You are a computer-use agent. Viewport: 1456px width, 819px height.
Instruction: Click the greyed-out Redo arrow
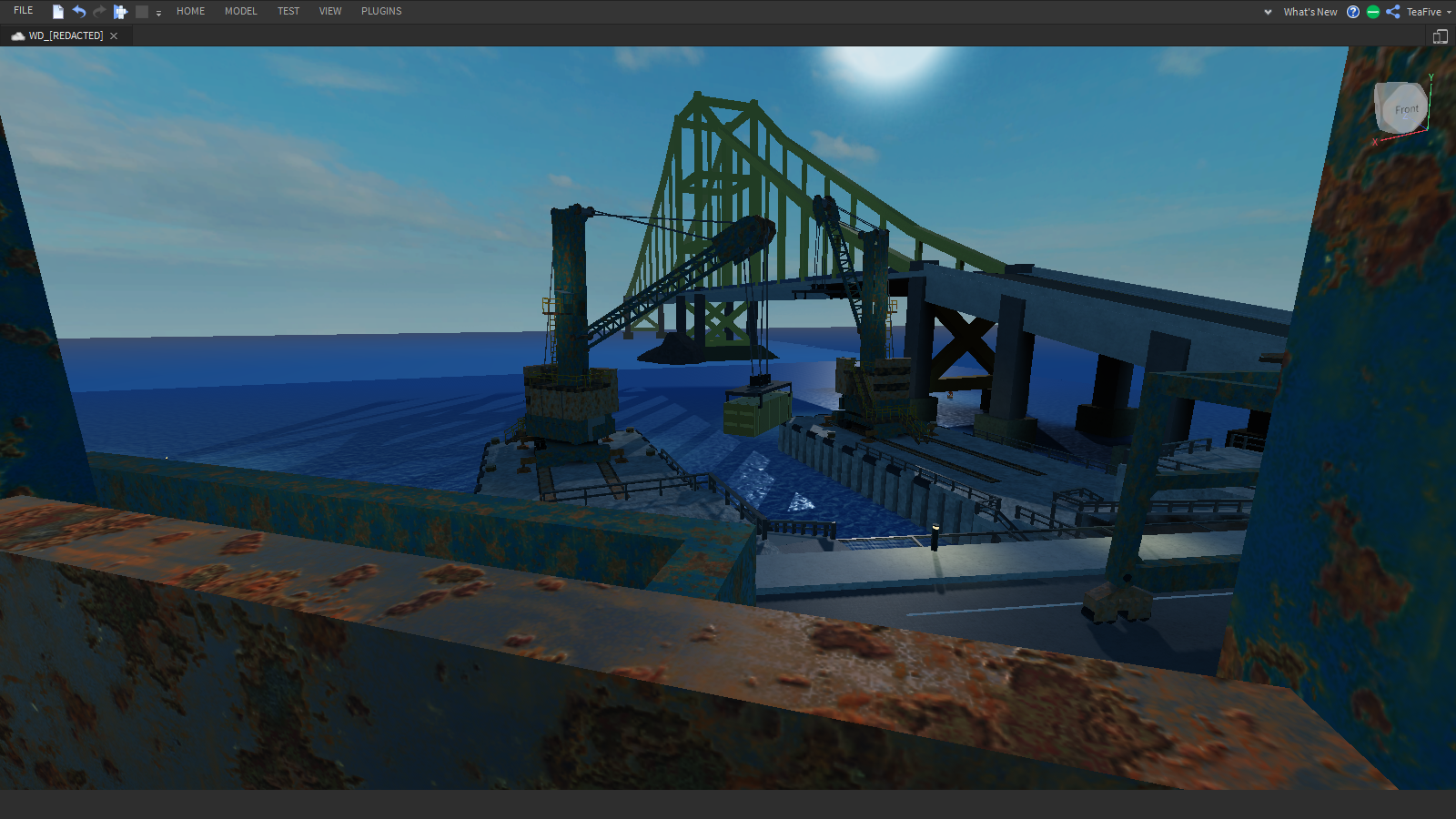(x=99, y=12)
